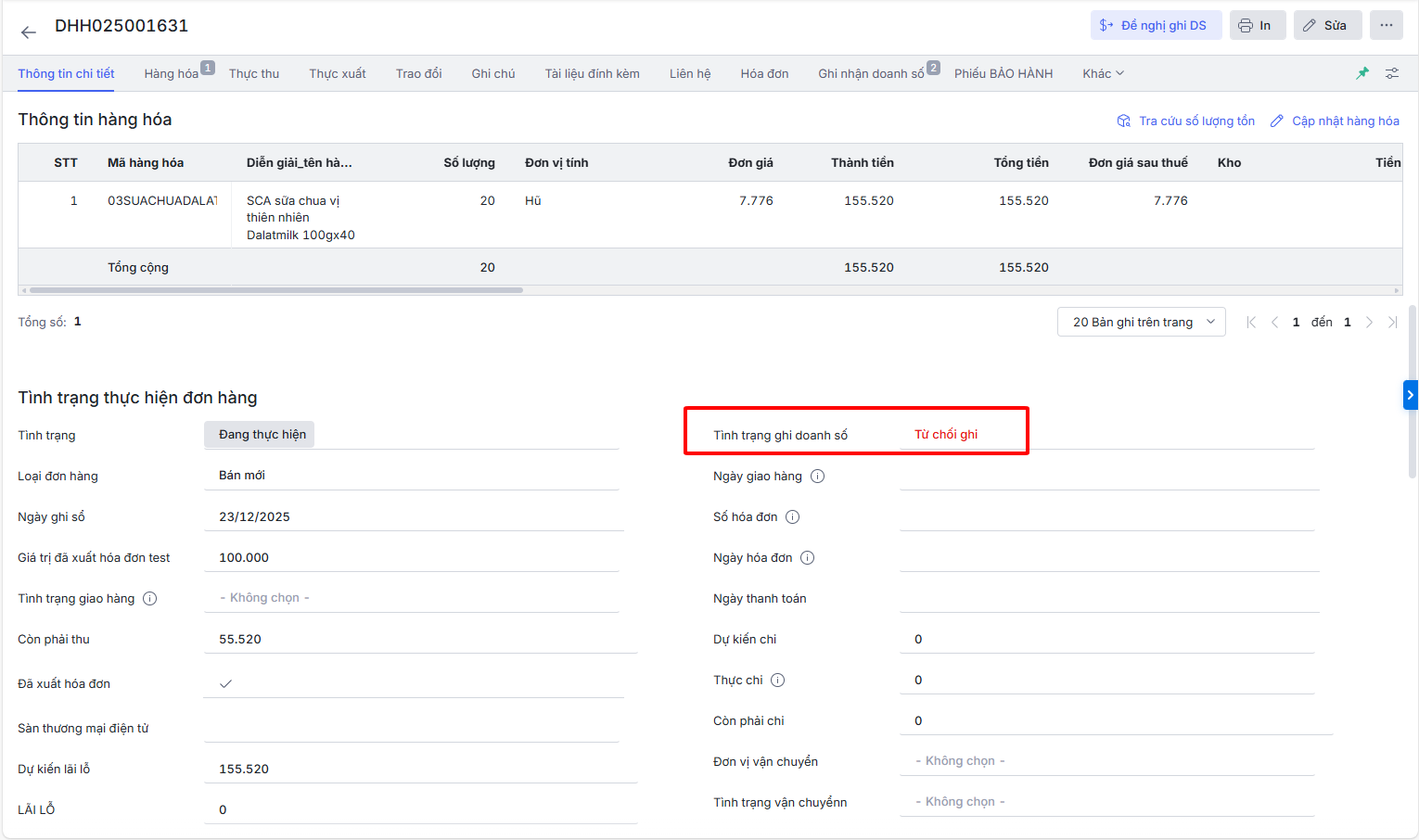Open the tab settings sliders icon
Screen dimensions: 1419x840
(1392, 73)
